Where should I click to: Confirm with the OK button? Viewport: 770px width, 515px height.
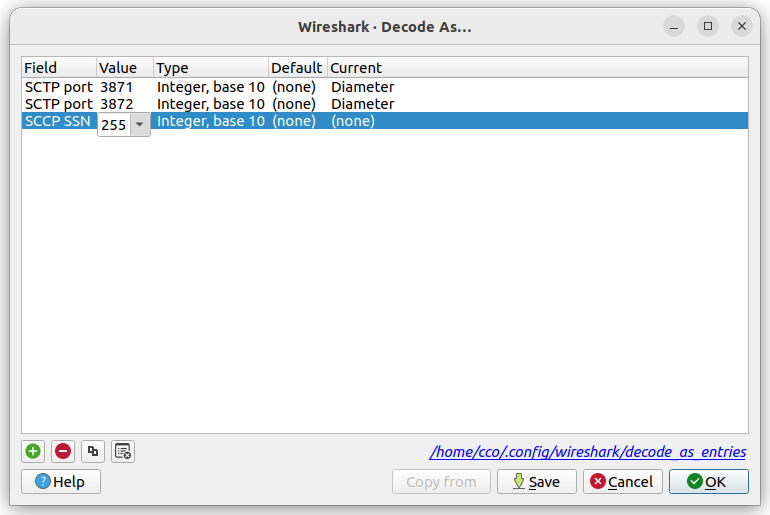tap(708, 482)
